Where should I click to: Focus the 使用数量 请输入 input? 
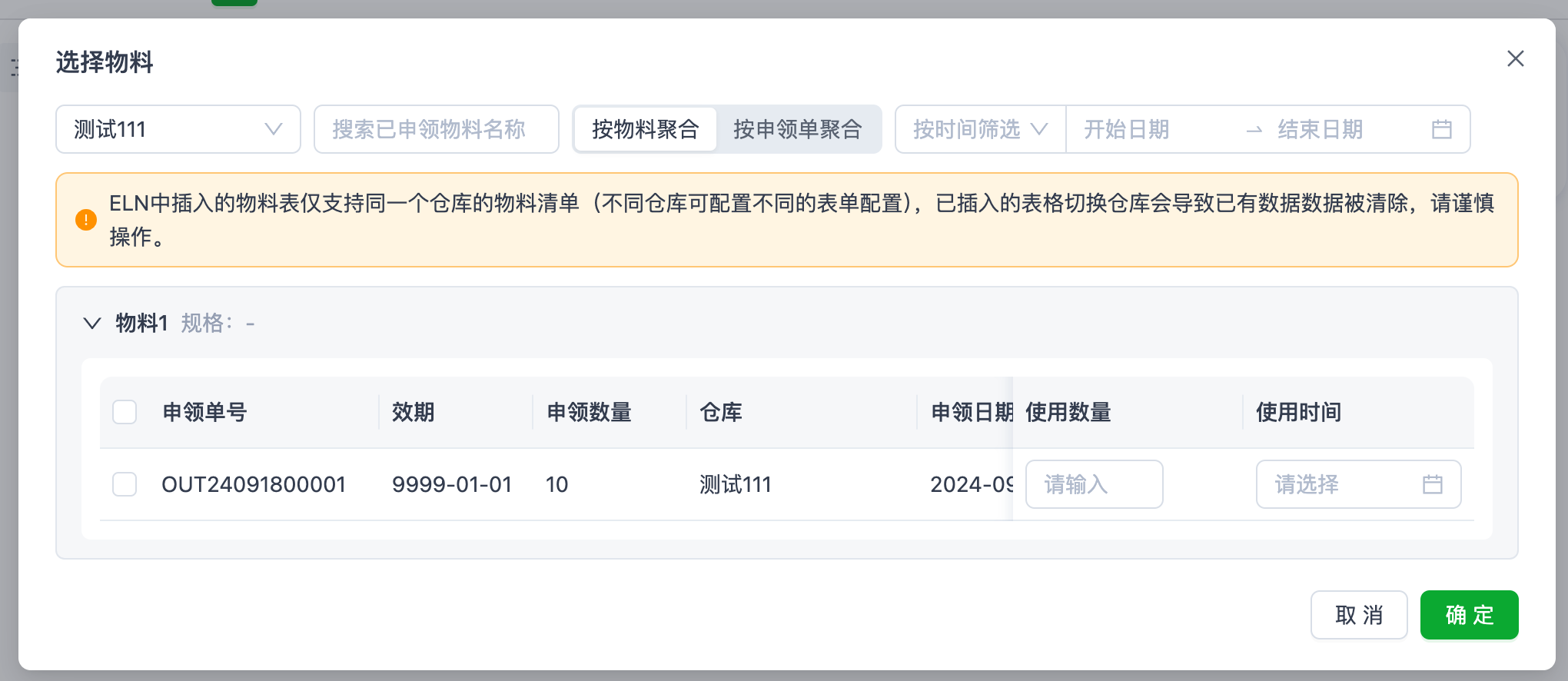(1093, 484)
